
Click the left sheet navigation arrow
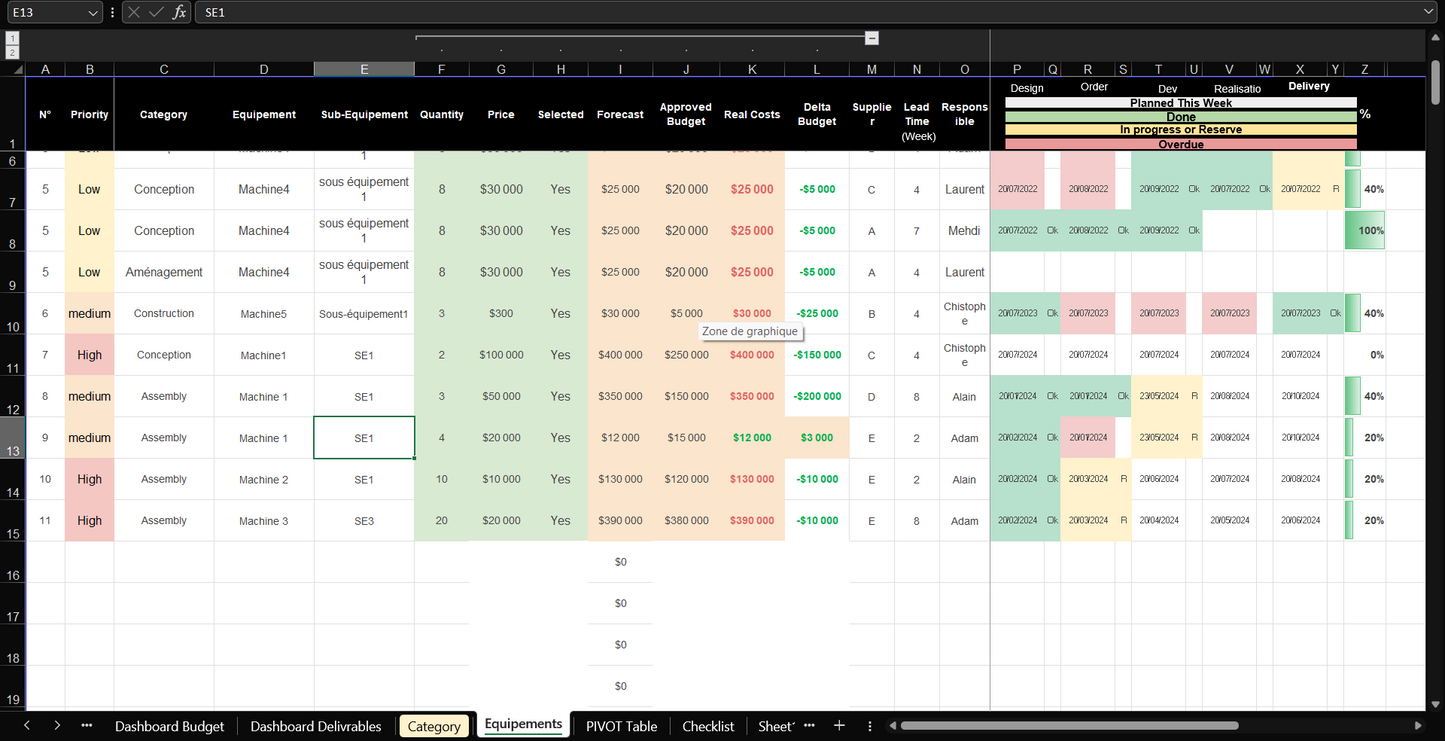(26, 725)
